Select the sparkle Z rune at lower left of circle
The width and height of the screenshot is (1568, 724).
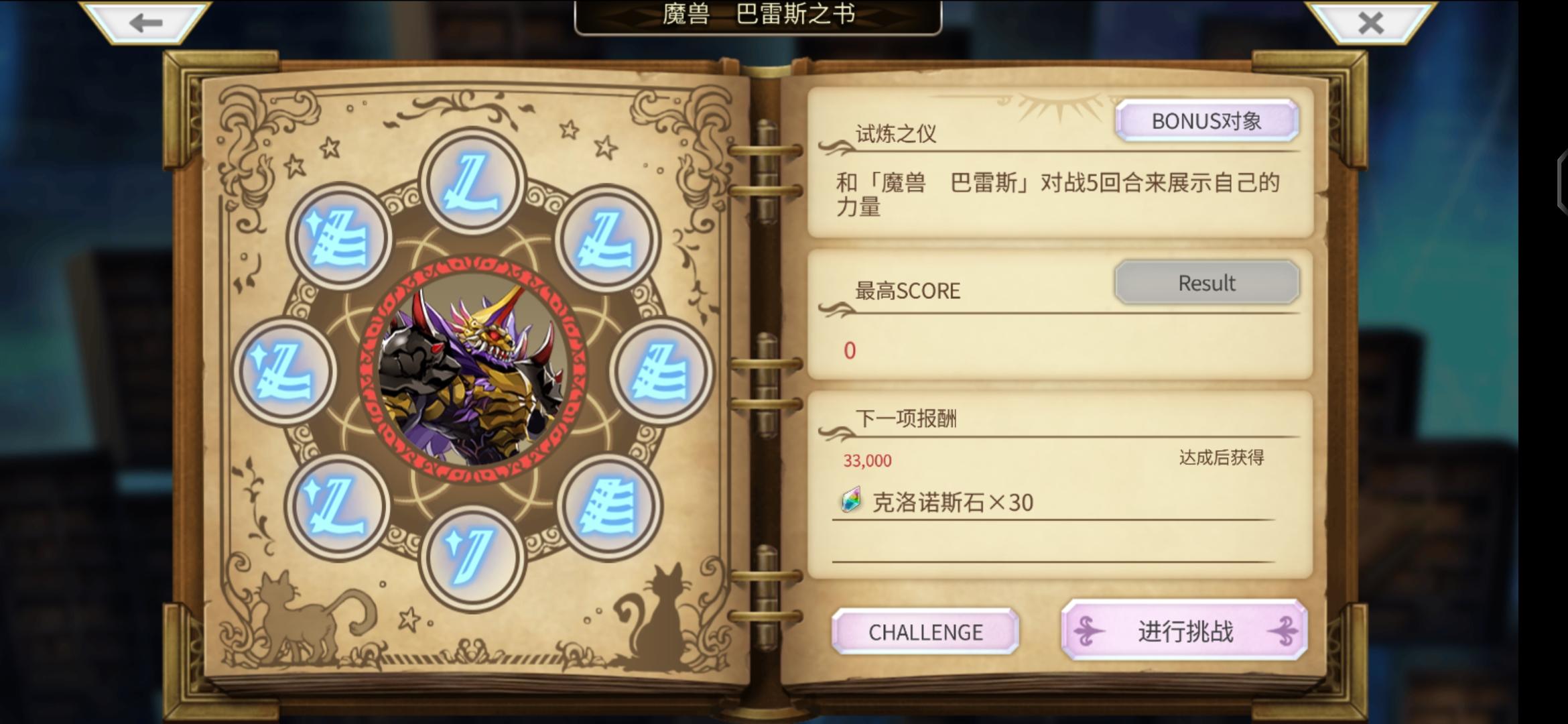[338, 507]
